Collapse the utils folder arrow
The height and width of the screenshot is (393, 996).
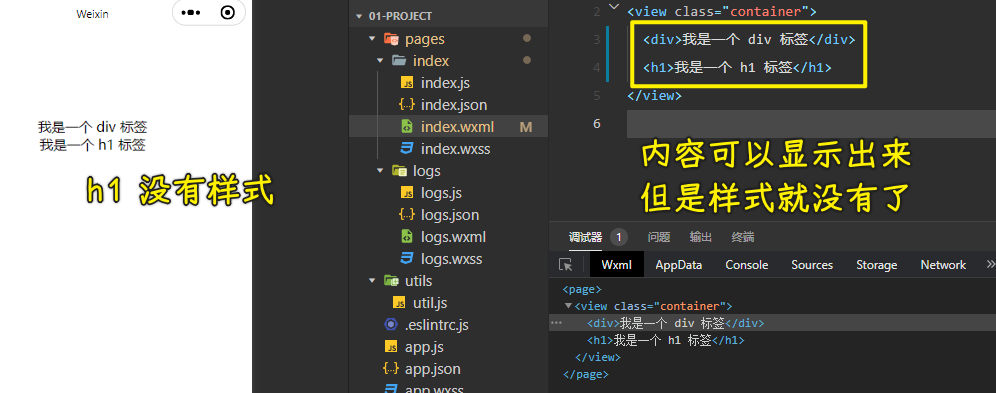pos(372,281)
